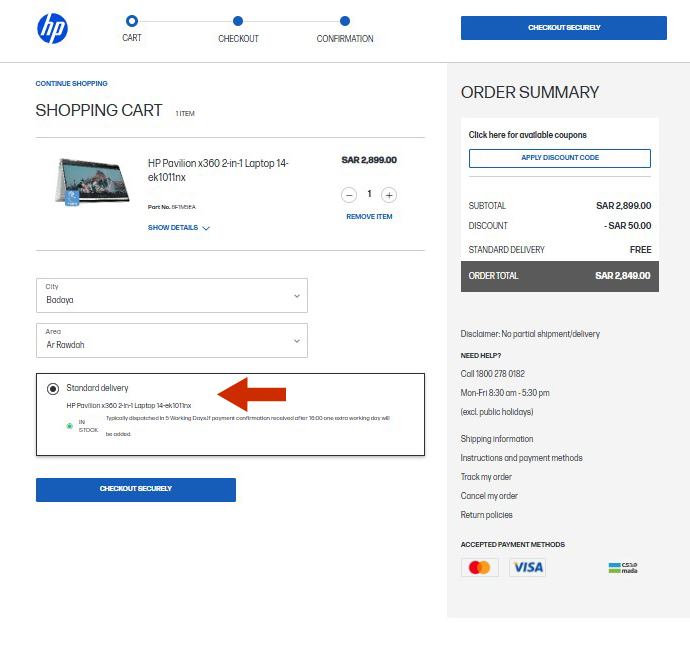Click the mada payment icon
This screenshot has height=660, width=690.
[x=622, y=568]
